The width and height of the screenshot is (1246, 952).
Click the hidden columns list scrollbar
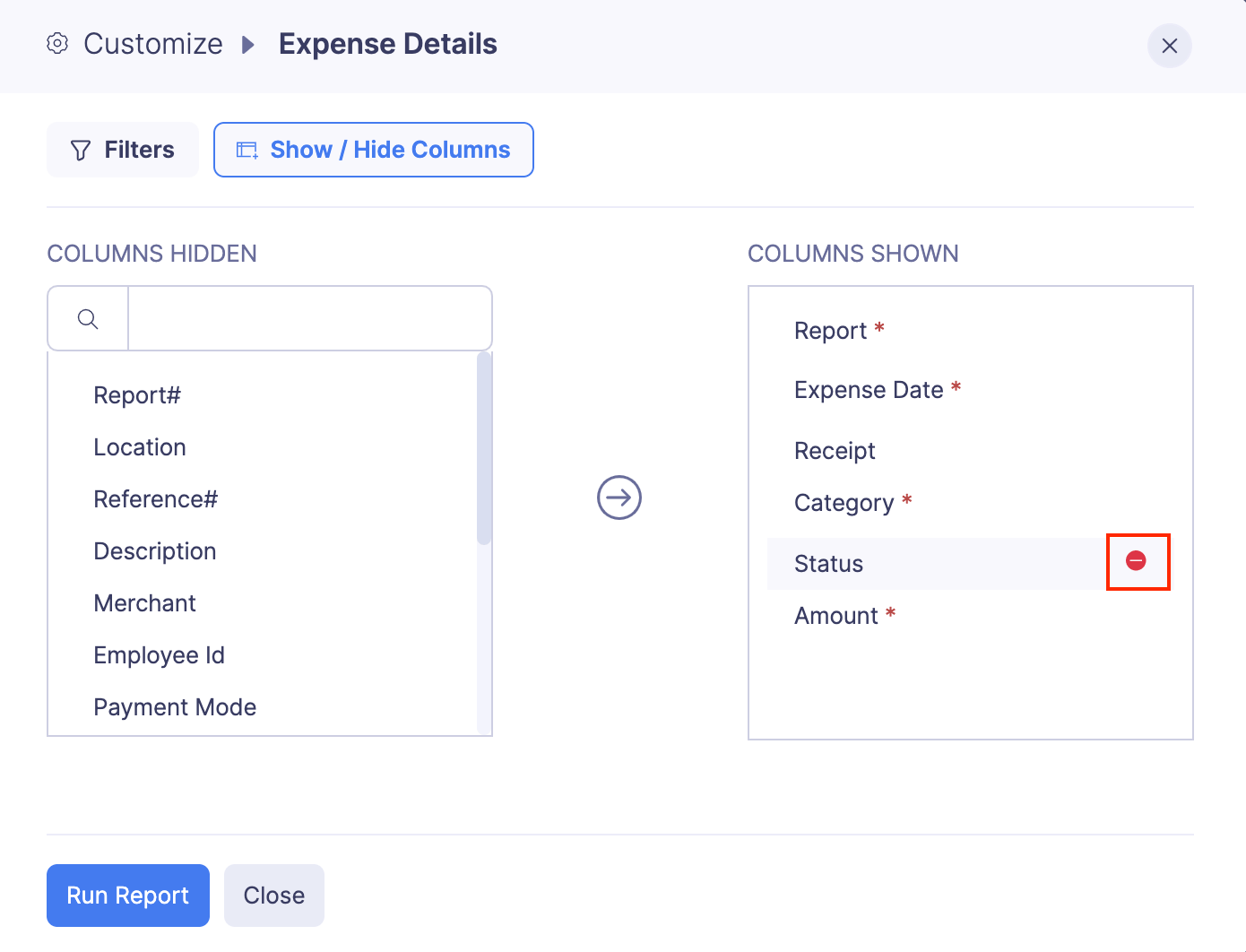pyautogui.click(x=484, y=449)
